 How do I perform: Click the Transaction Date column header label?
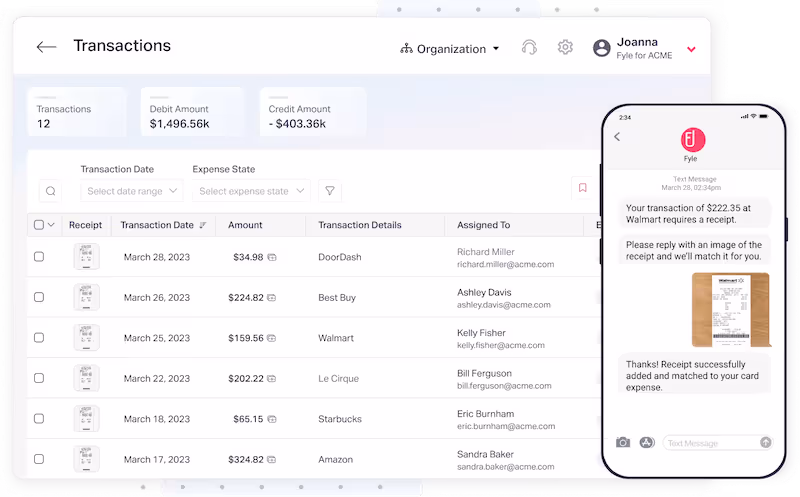[x=157, y=225]
